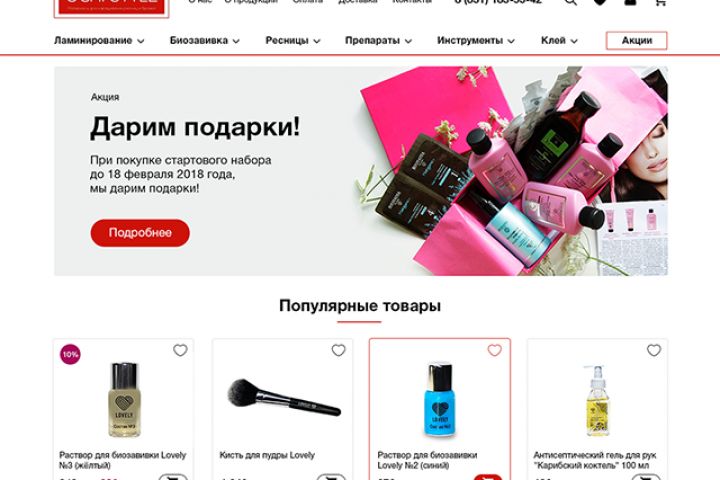Image resolution: width=720 pixels, height=480 pixels.
Task: Open the Кисть для пудры Lovely product image
Action: [x=284, y=399]
